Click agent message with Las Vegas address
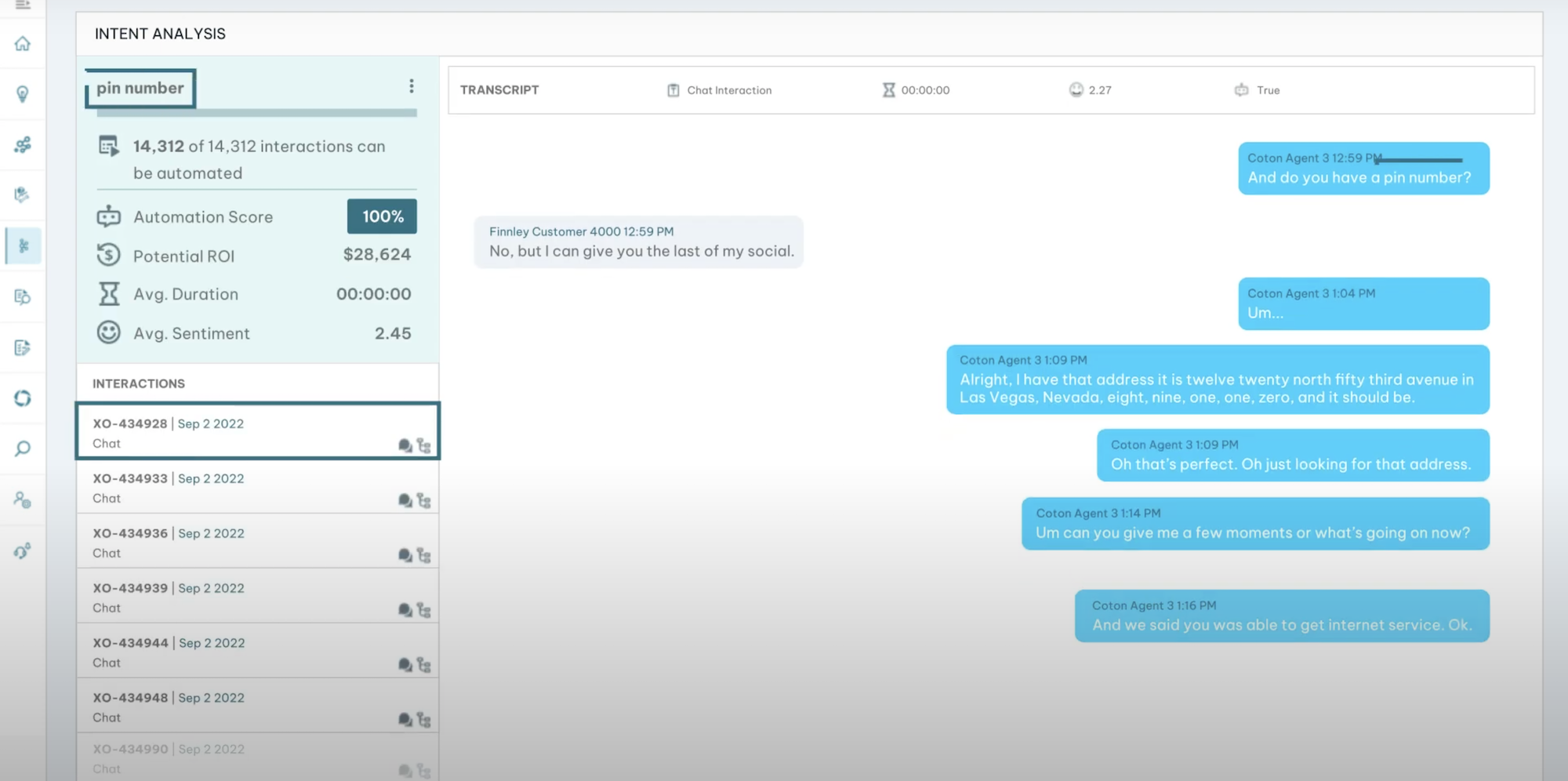The image size is (1568, 781). [x=1218, y=380]
